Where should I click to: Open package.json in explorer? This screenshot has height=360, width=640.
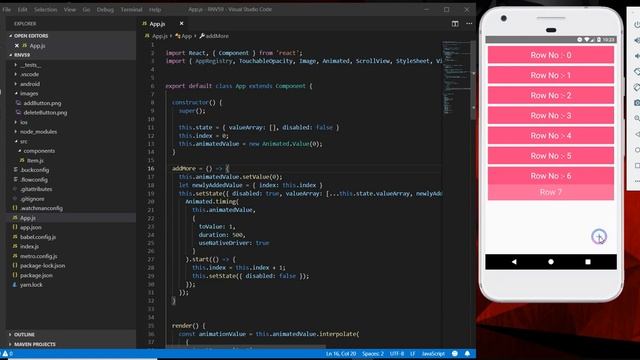click(x=36, y=276)
